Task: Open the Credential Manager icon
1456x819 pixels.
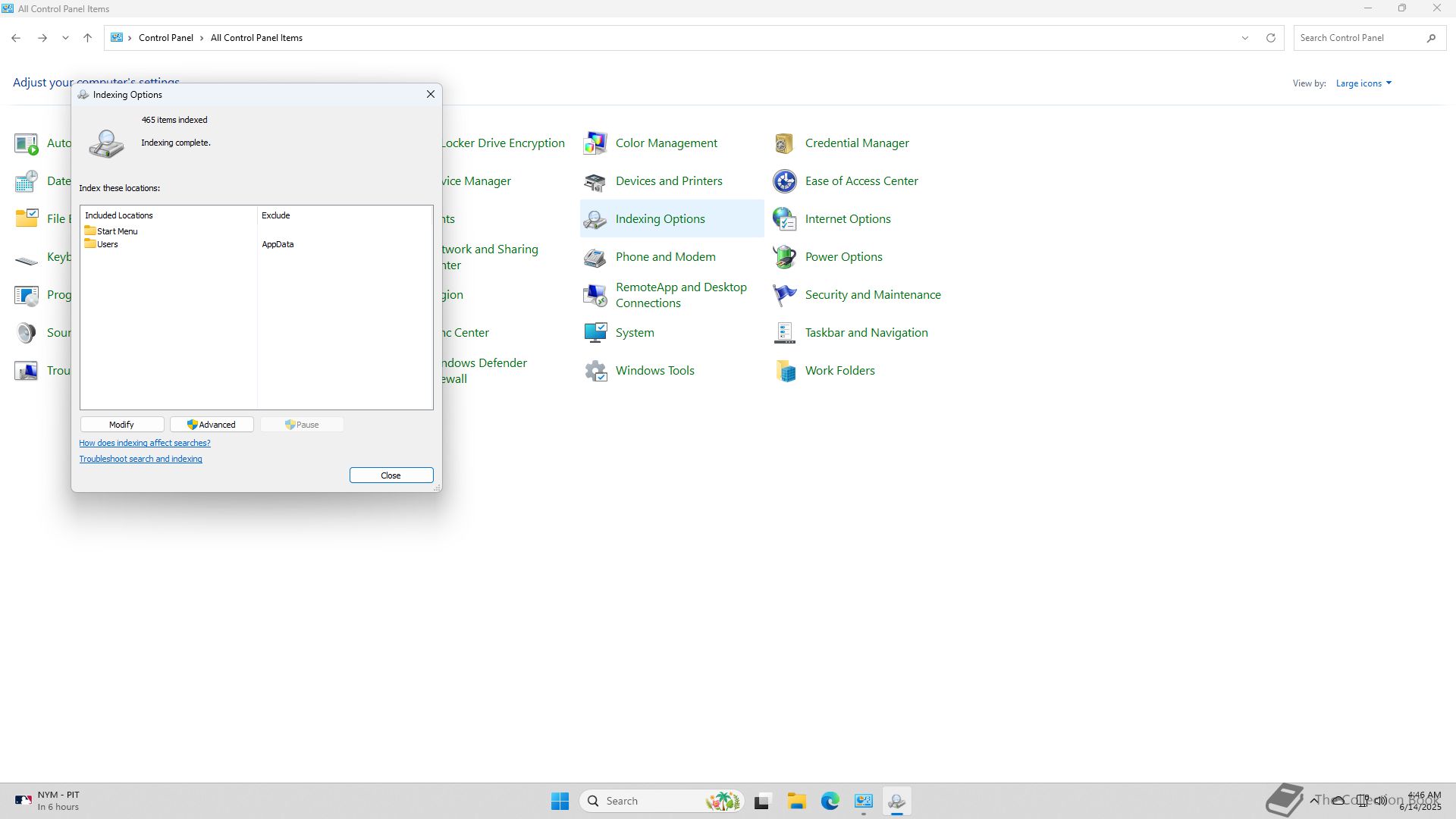Action: 785,143
